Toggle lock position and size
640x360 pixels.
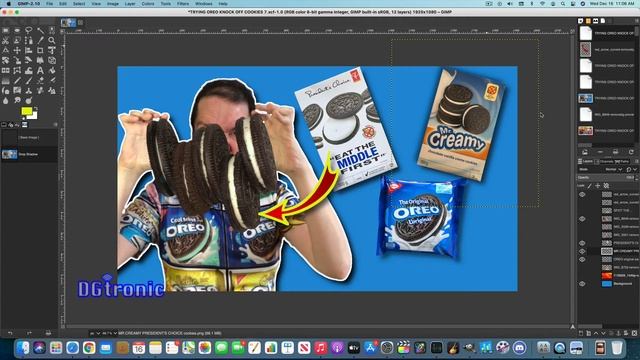(598, 186)
